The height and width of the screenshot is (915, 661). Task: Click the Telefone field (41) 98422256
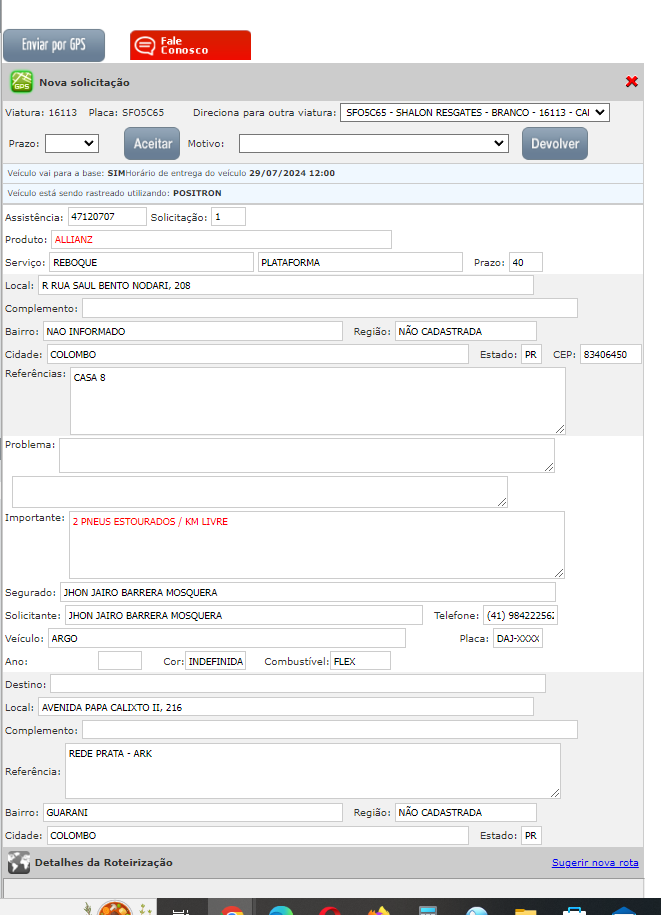(520, 616)
